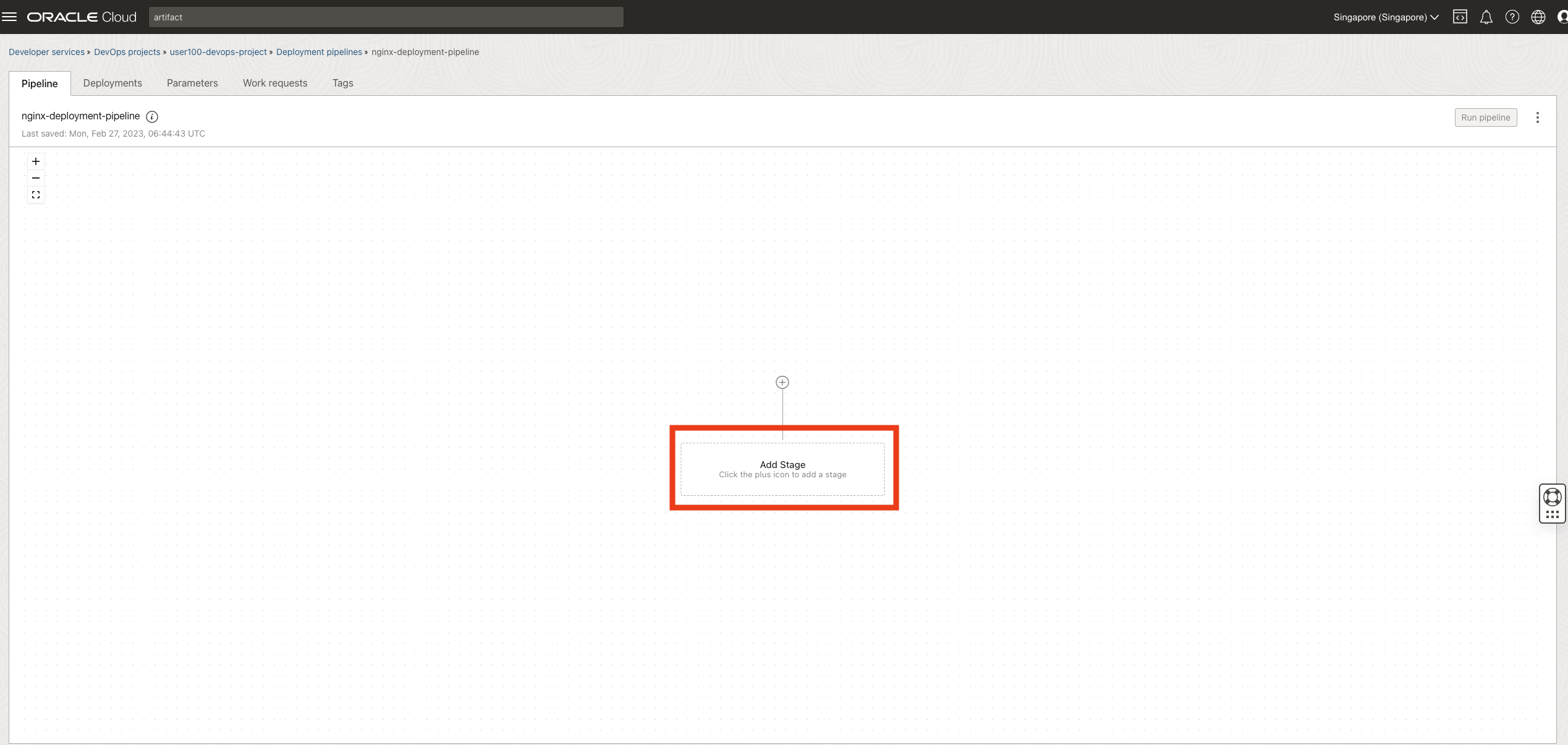Open the Cloud Shell developer tools icon
1568x745 pixels.
1460,17
